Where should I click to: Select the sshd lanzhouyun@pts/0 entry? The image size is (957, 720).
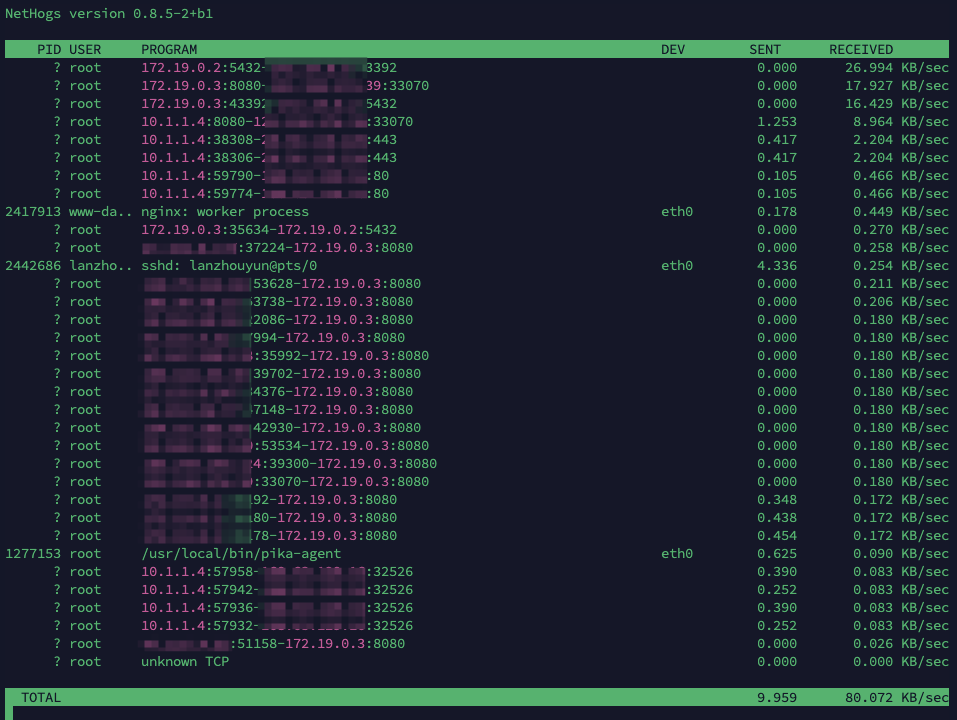coord(229,266)
